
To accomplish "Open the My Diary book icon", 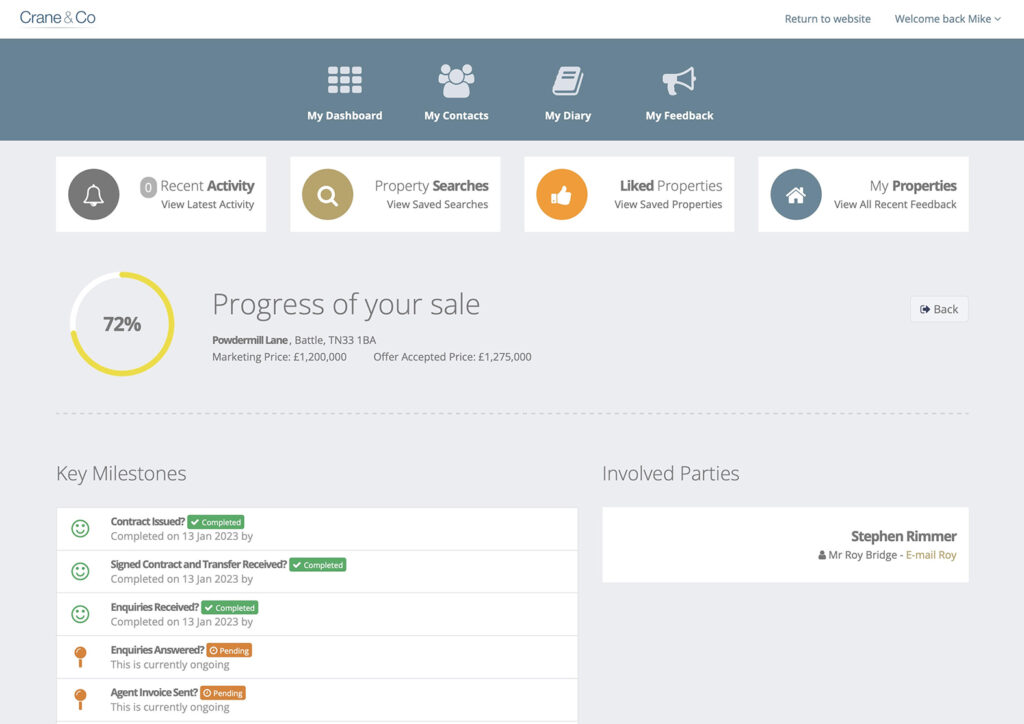I will (568, 81).
